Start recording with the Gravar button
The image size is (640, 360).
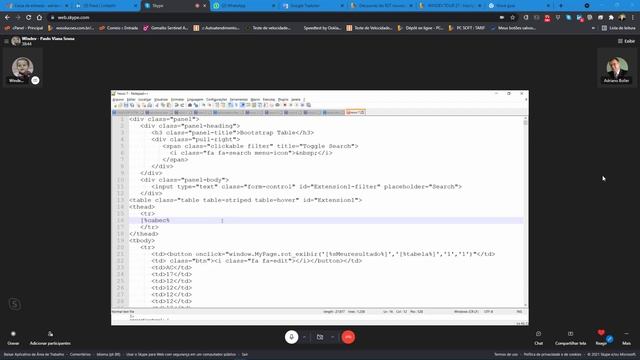[x=13, y=338]
